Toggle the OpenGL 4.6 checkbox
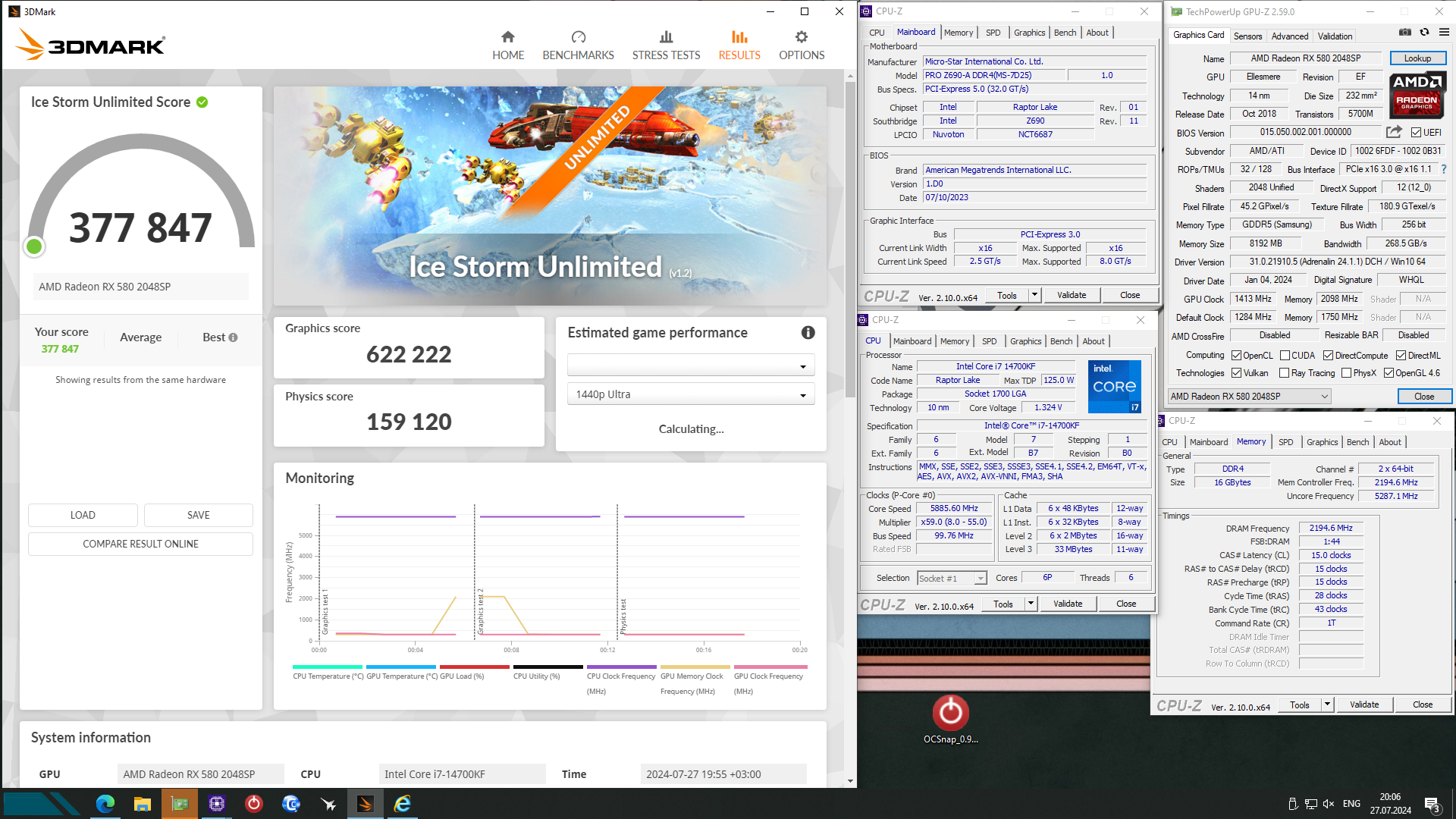 [1389, 373]
